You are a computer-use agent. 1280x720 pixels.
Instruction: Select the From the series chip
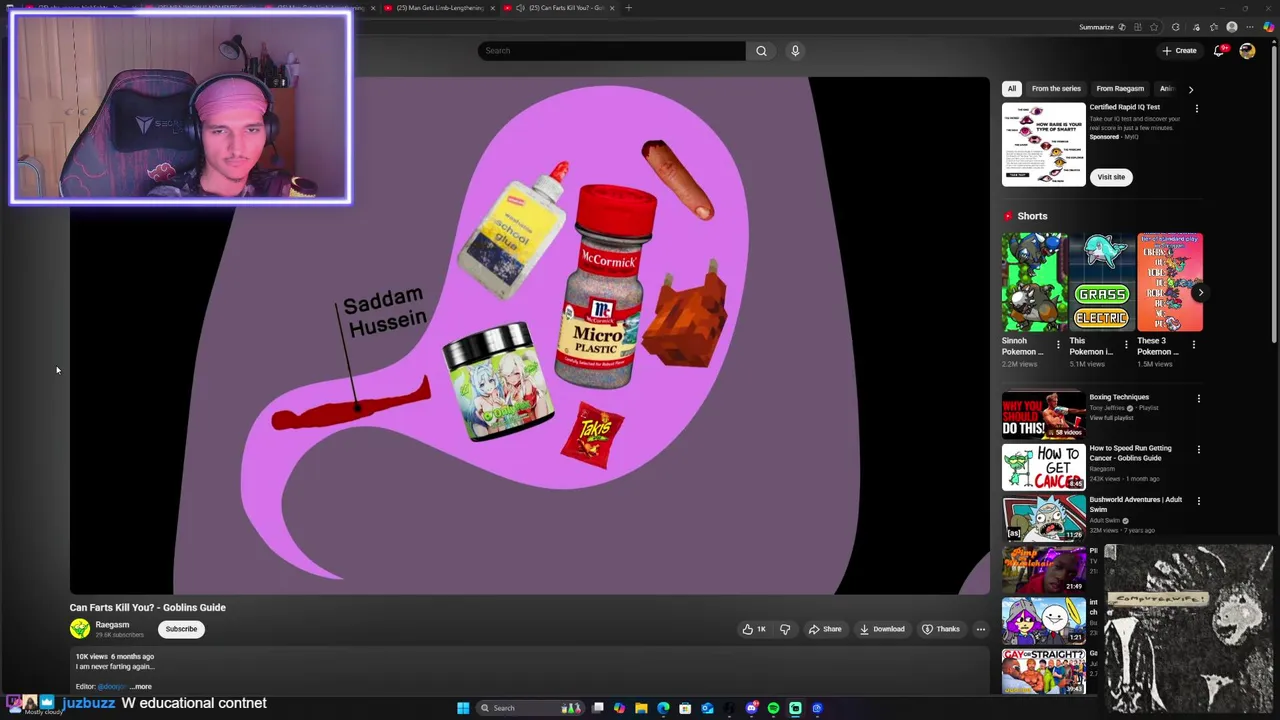(x=1056, y=89)
